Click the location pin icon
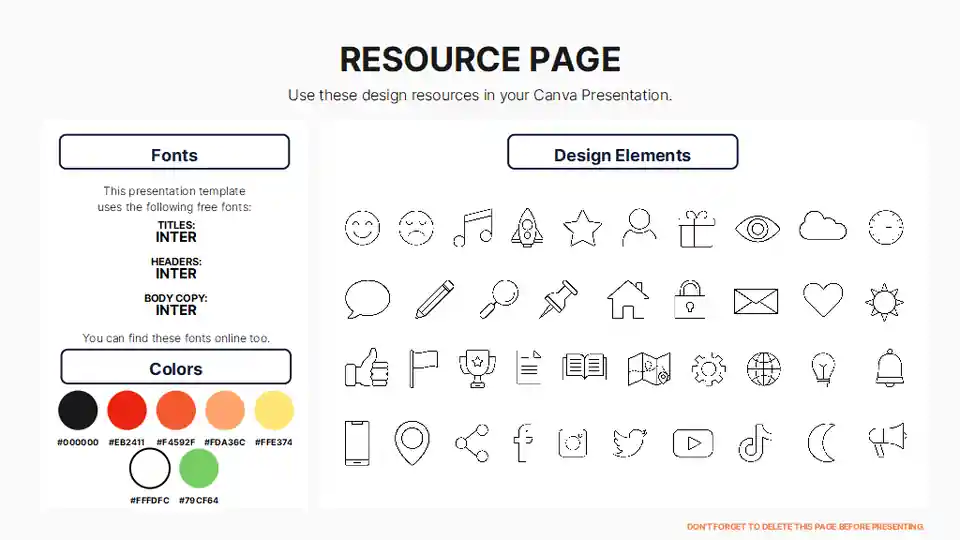Screen dimensions: 960x540 [x=412, y=443]
